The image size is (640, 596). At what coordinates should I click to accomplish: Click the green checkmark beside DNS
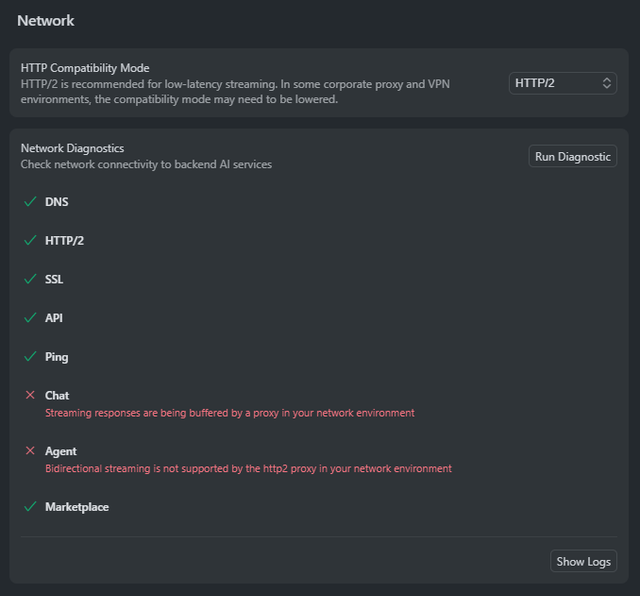tap(30, 202)
